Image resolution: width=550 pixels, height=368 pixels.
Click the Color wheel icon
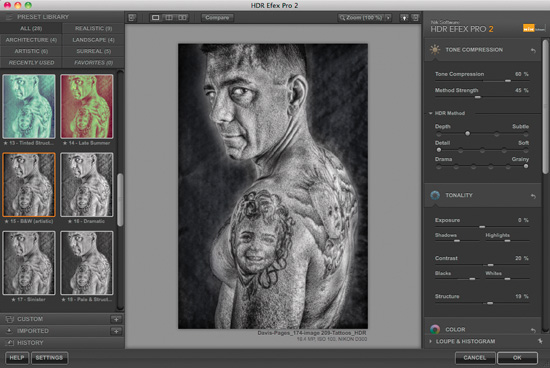coord(435,329)
